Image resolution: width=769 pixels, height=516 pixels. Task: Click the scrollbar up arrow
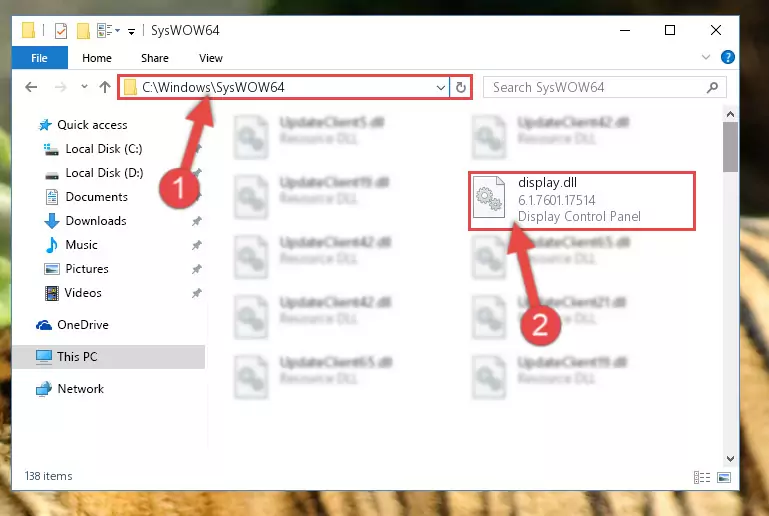730,114
